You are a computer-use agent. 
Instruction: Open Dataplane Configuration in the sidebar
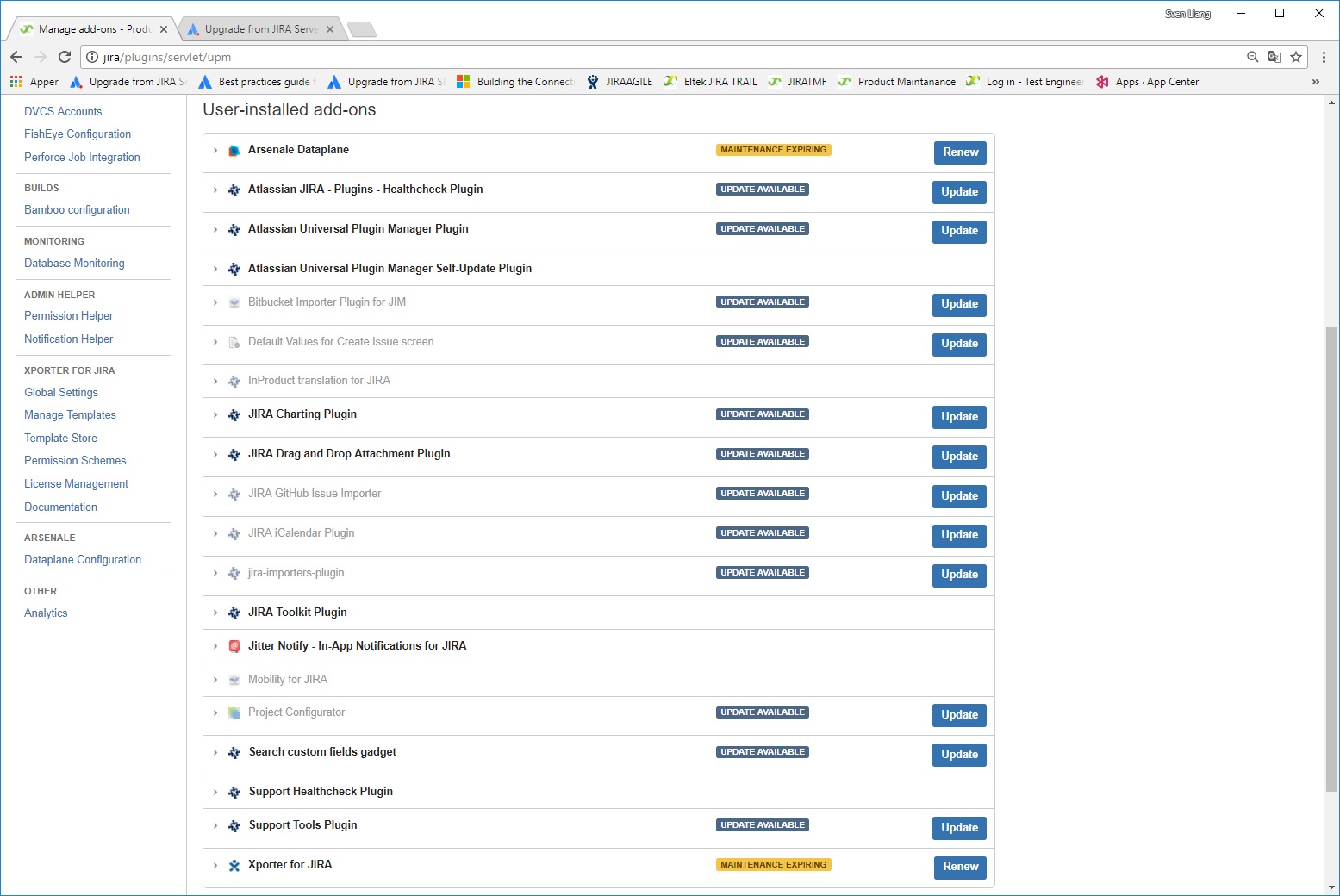(82, 559)
